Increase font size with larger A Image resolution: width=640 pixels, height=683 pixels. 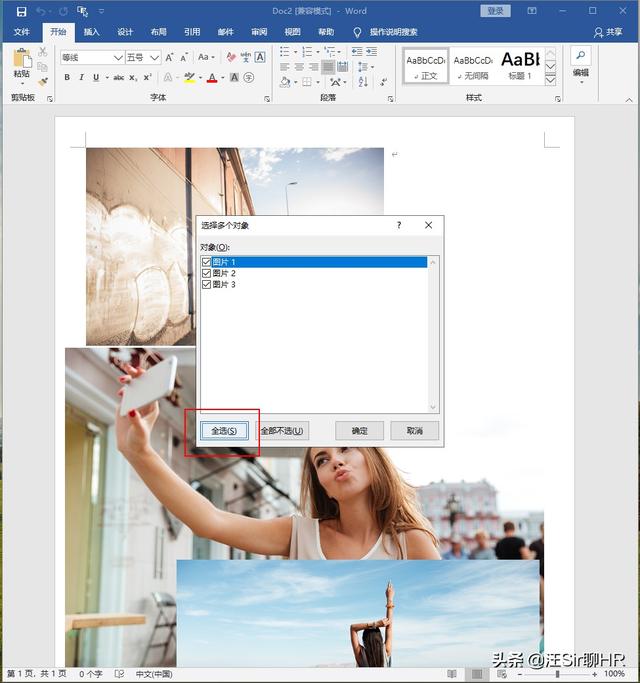(x=169, y=57)
